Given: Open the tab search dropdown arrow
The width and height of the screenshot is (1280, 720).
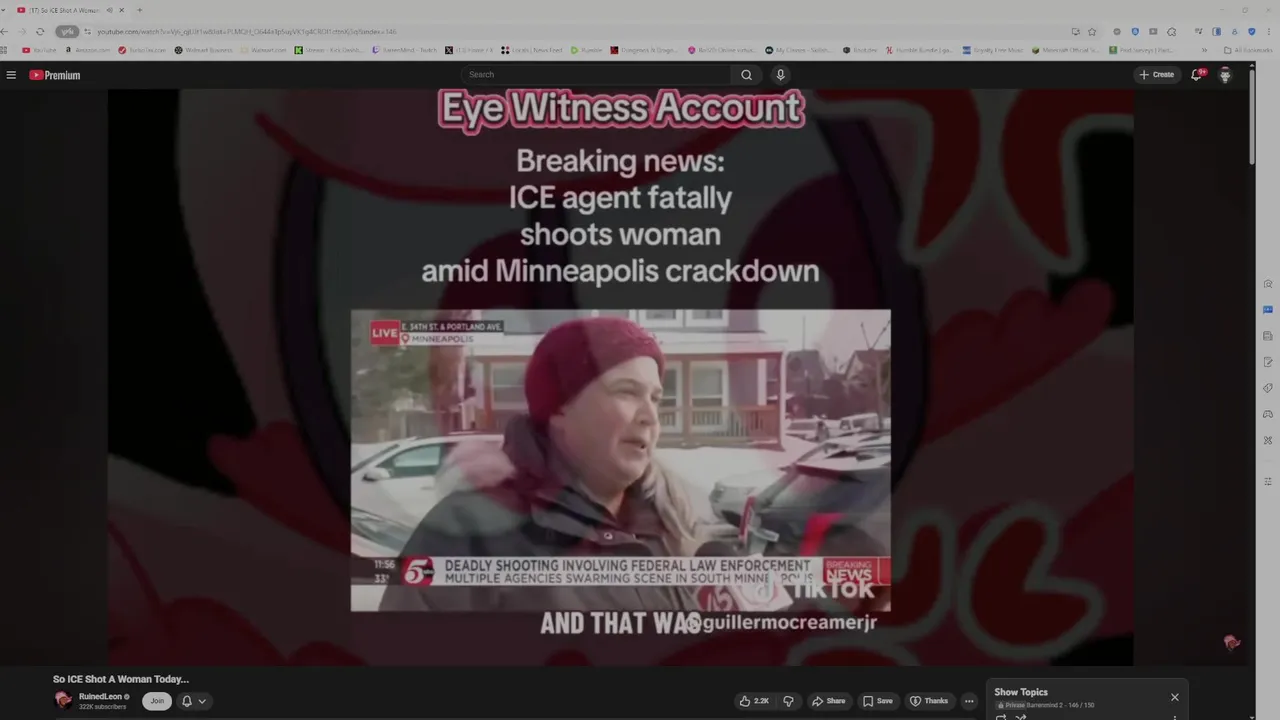Looking at the screenshot, I should pyautogui.click(x=3, y=10).
